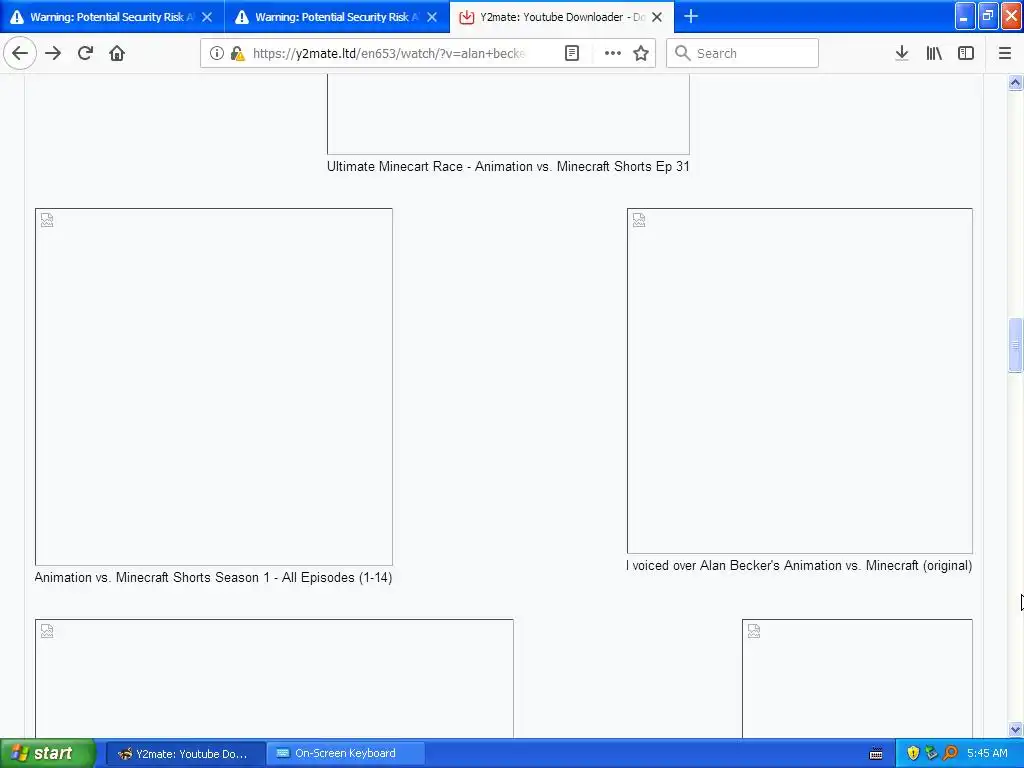1024x768 pixels.
Task: Click the magnifier tray icon
Action: point(950,754)
